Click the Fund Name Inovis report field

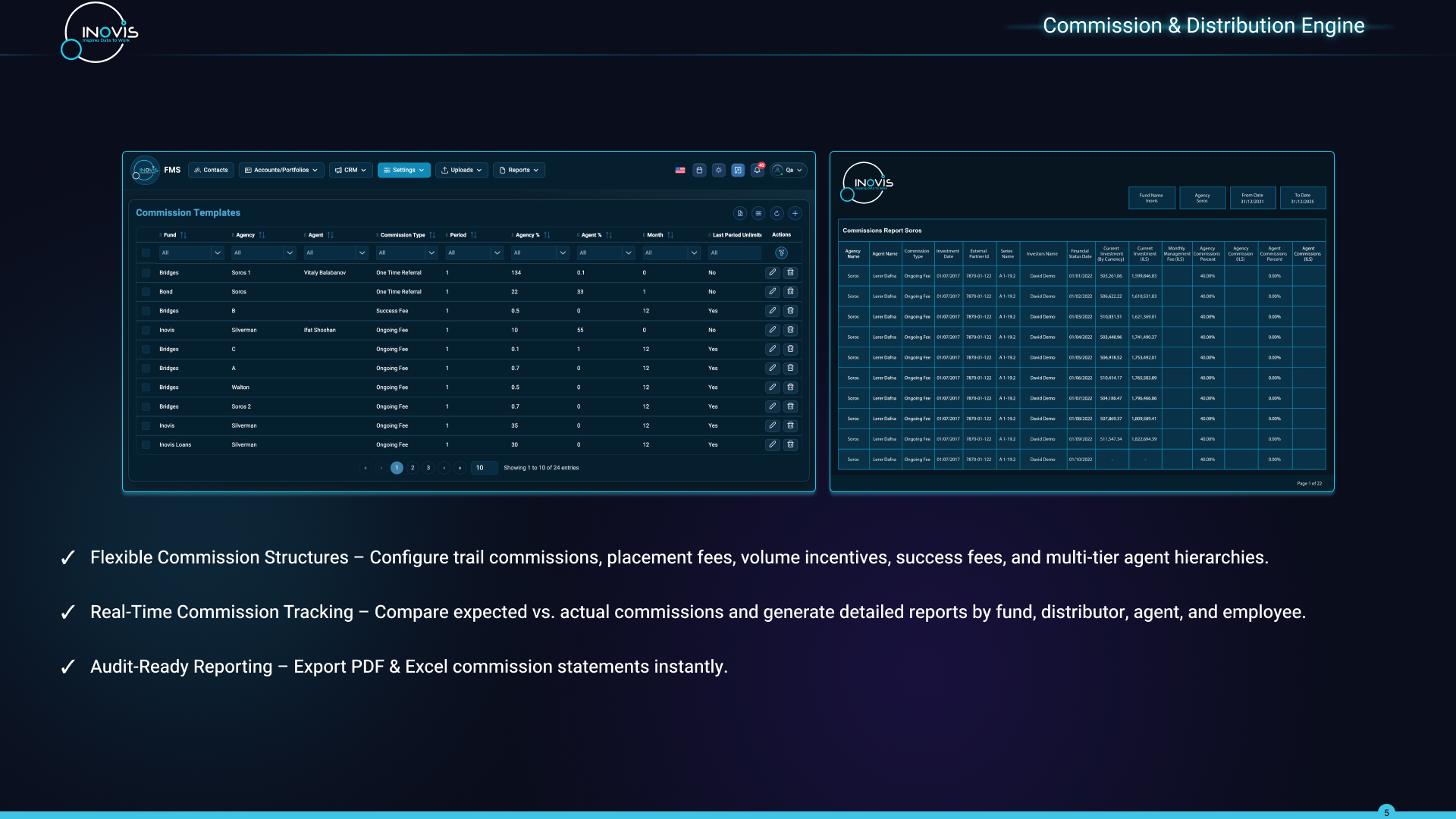(x=1151, y=198)
